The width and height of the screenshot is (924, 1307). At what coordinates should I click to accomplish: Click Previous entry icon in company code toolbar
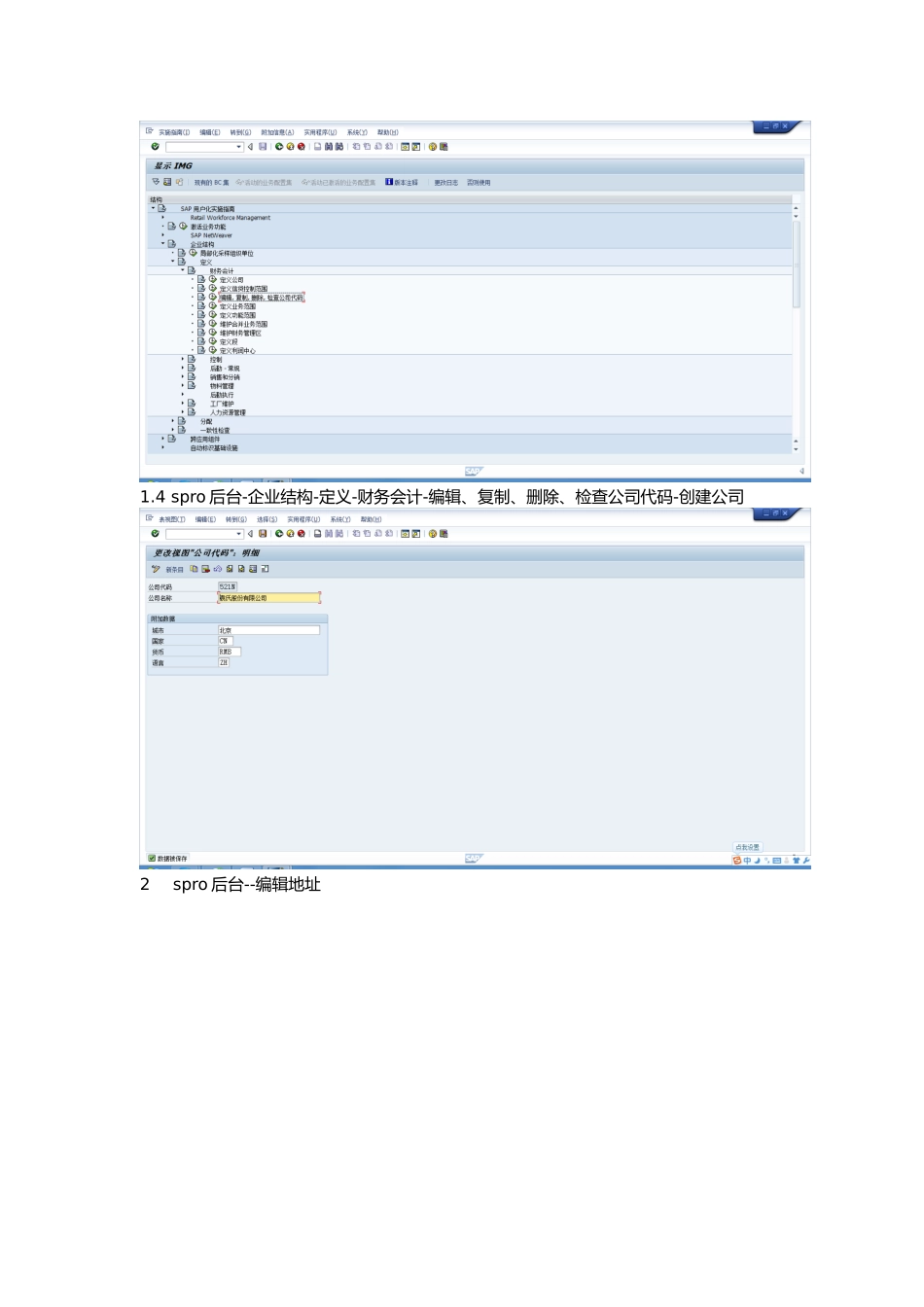tap(230, 569)
